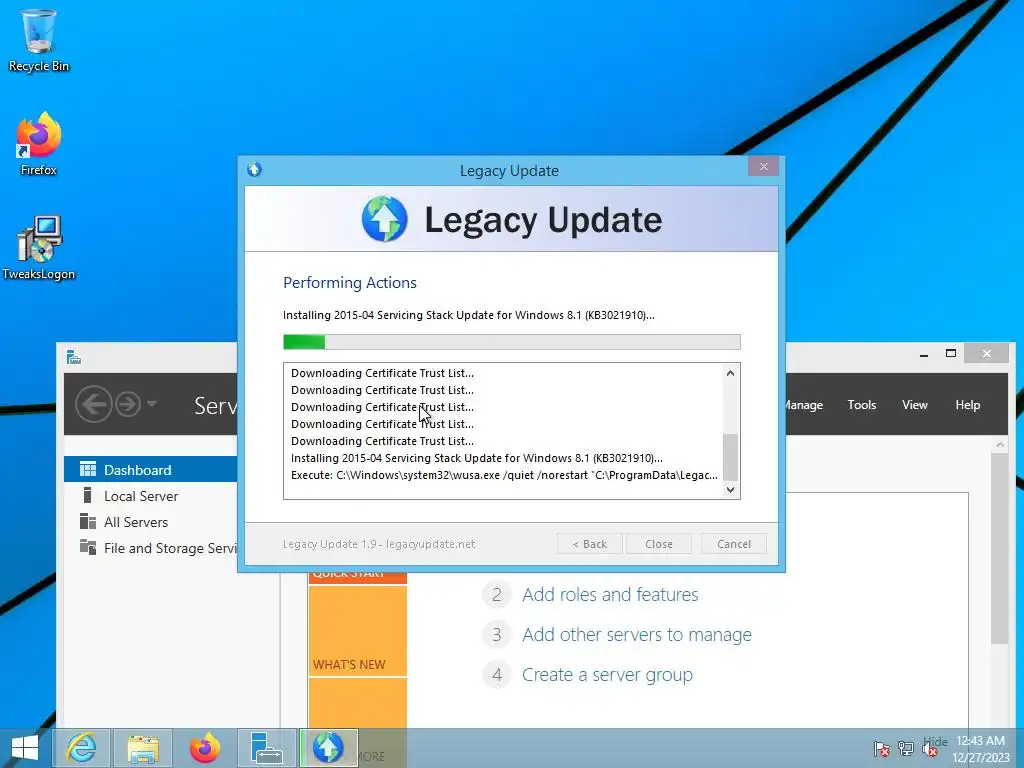Launch Firefox from the taskbar

[205, 748]
